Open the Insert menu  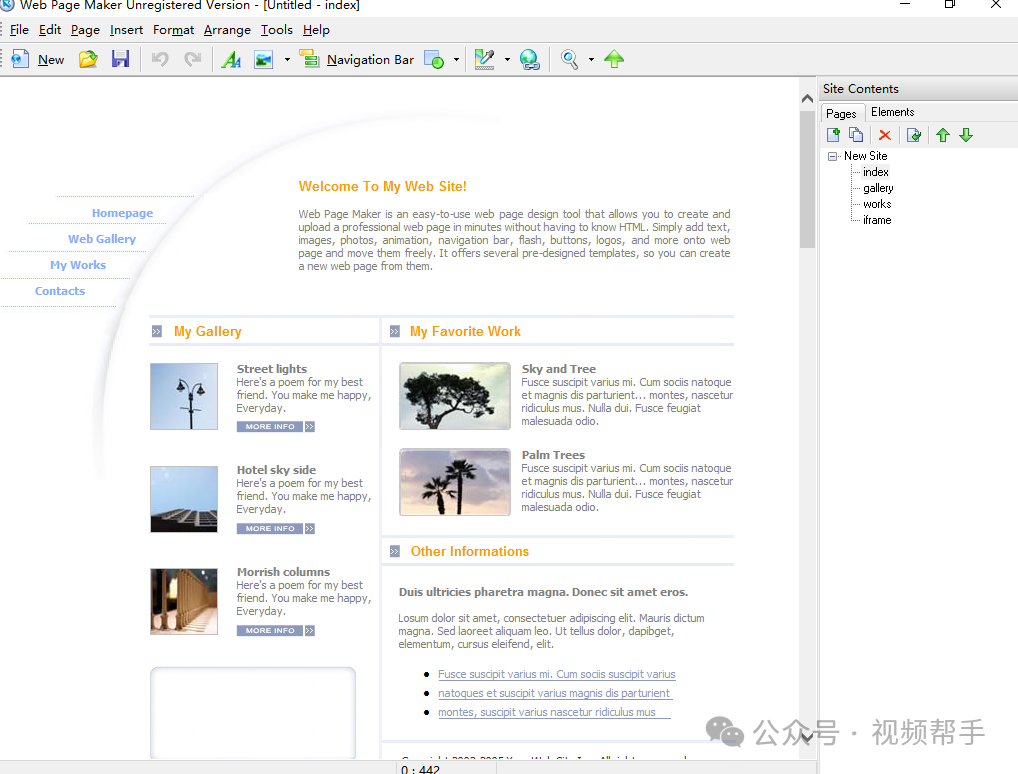click(x=126, y=30)
